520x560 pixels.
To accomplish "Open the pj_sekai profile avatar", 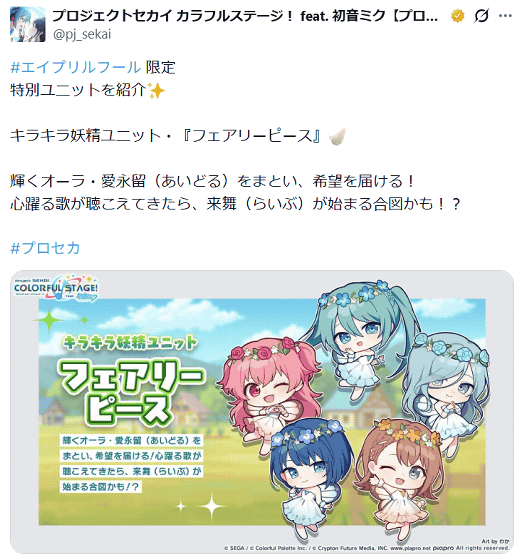I will click(28, 24).
